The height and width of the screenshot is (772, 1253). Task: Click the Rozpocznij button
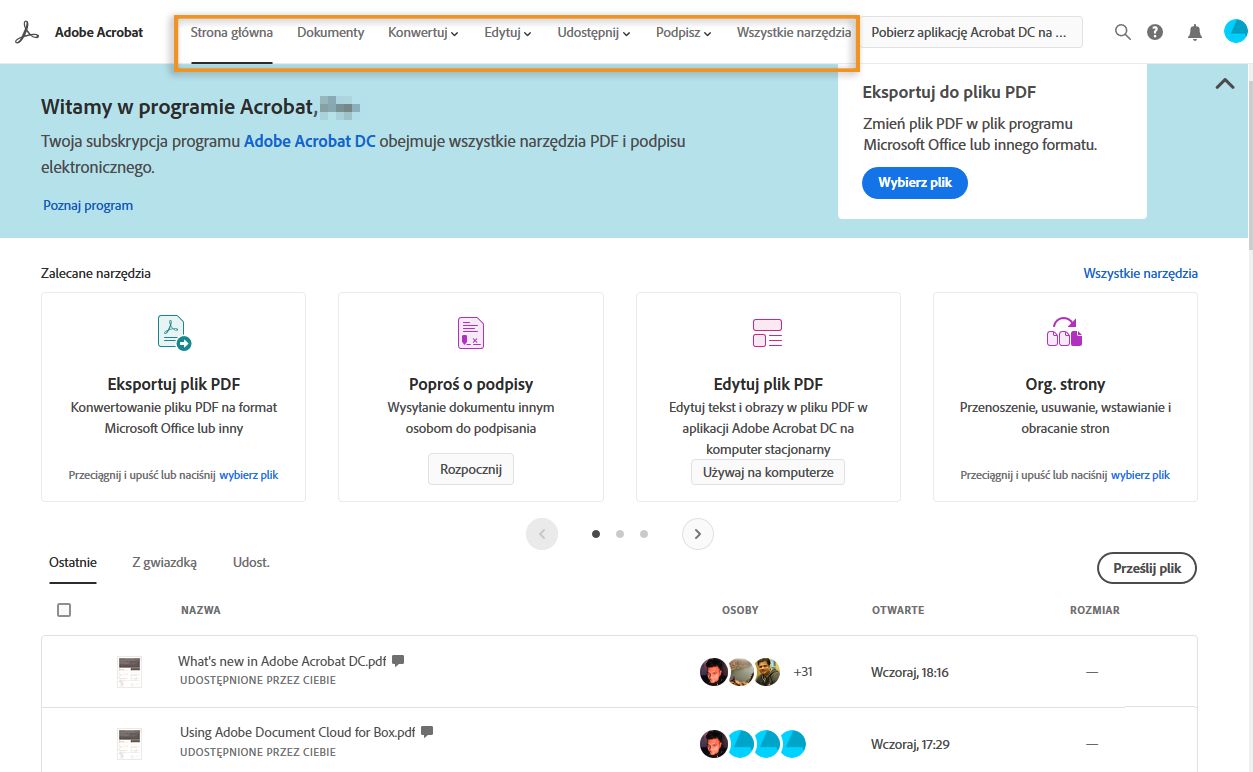pos(471,469)
